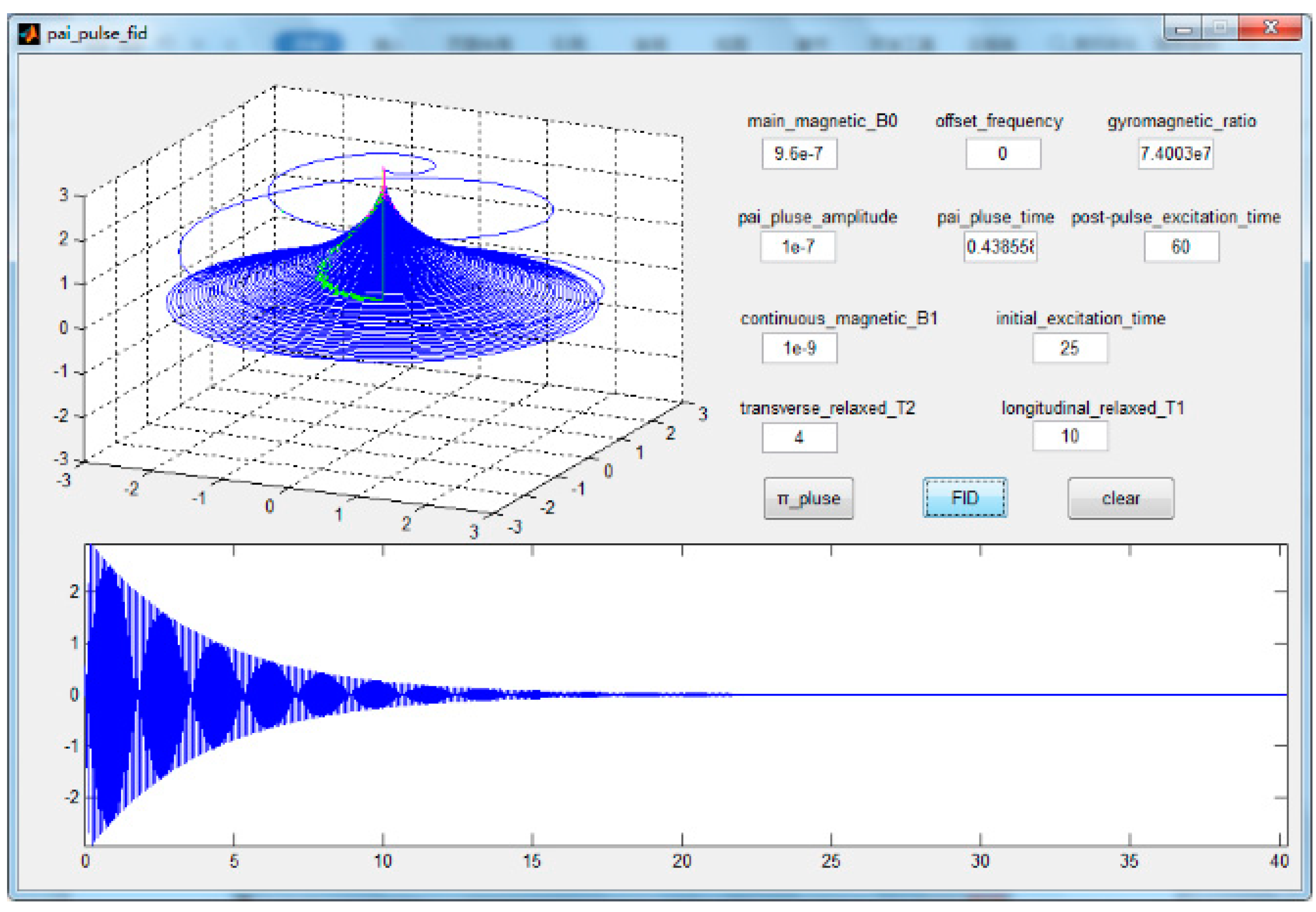
Task: Click the initial_excitation_time box showing 25
Action: click(x=1069, y=348)
